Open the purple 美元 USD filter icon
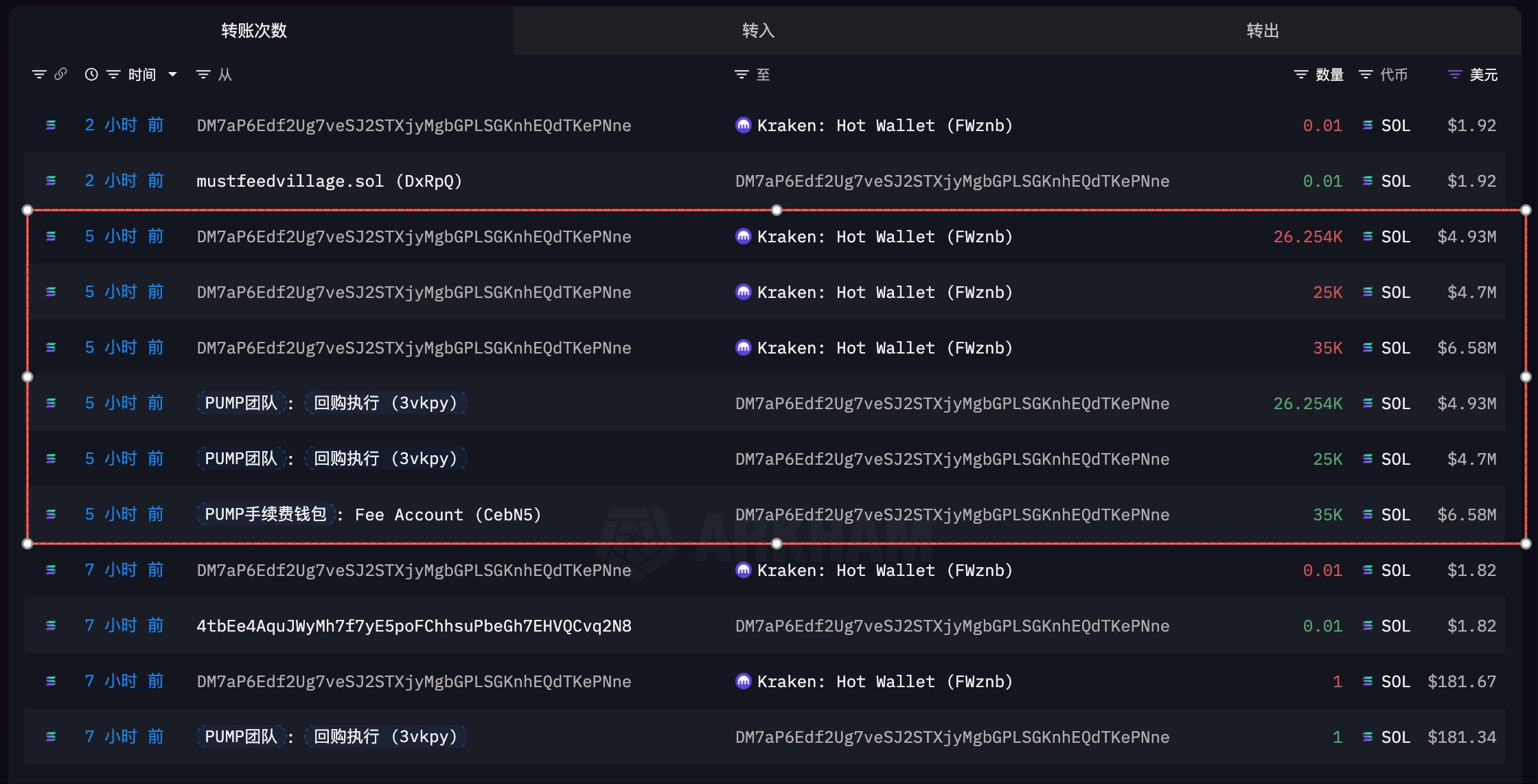Screen dimensions: 1538x784 [x=1455, y=74]
